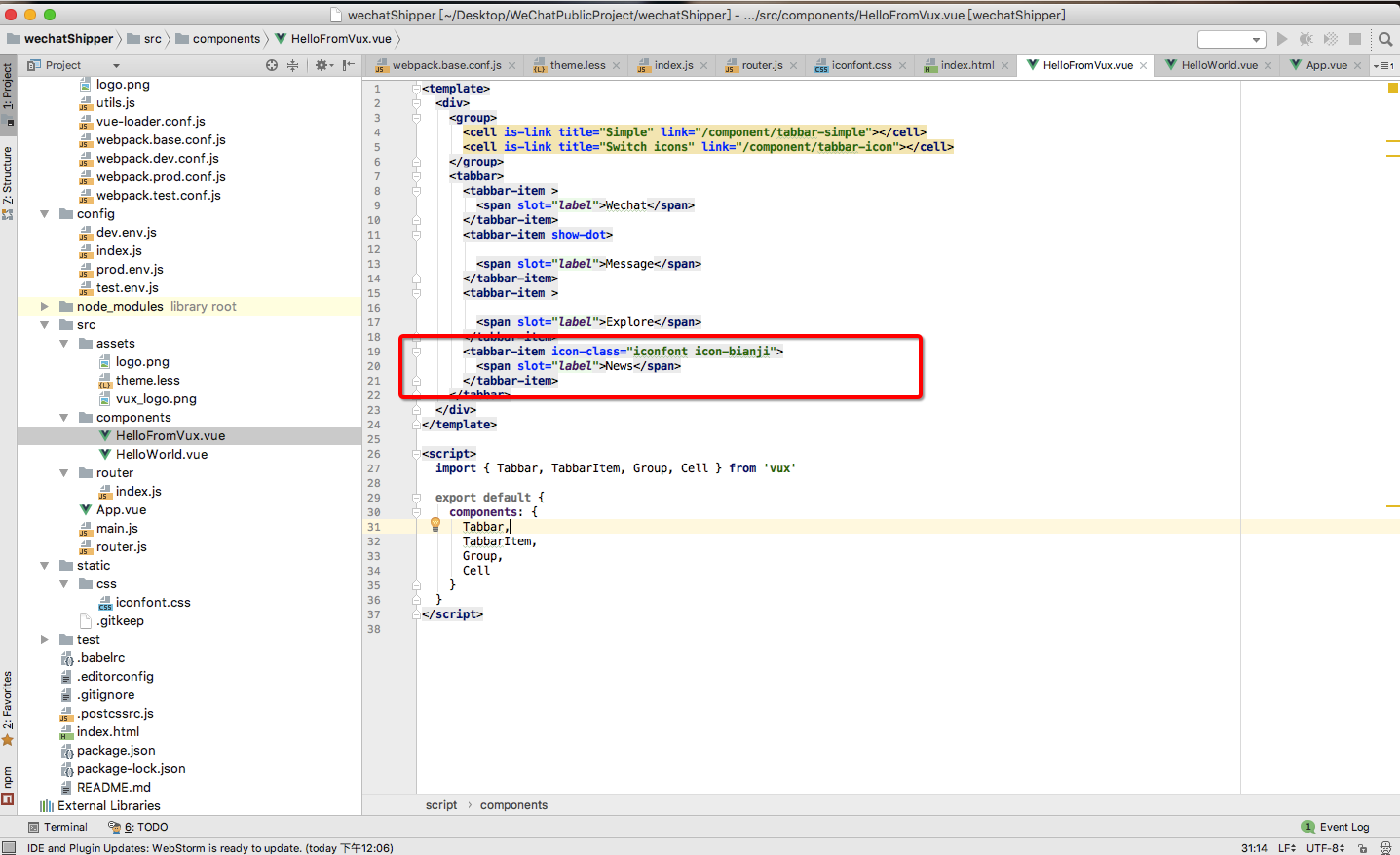1400x855 pixels.
Task: Click the src breadcrumb in the navigation bar
Action: pyautogui.click(x=144, y=39)
